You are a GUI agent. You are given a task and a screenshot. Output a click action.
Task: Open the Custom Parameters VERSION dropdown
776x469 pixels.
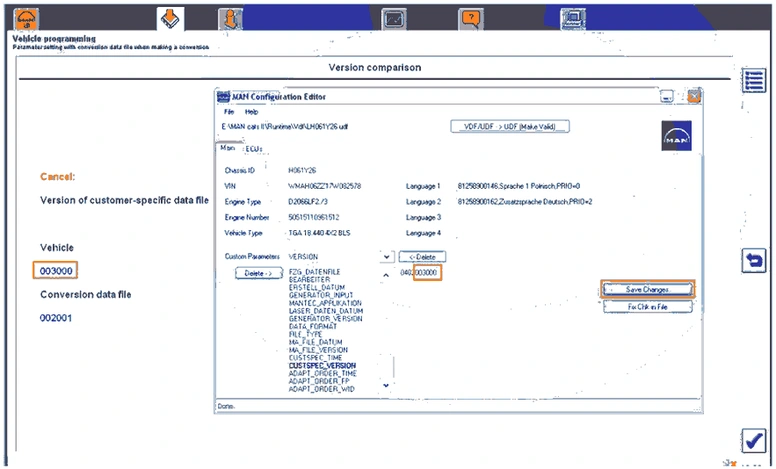tap(387, 257)
